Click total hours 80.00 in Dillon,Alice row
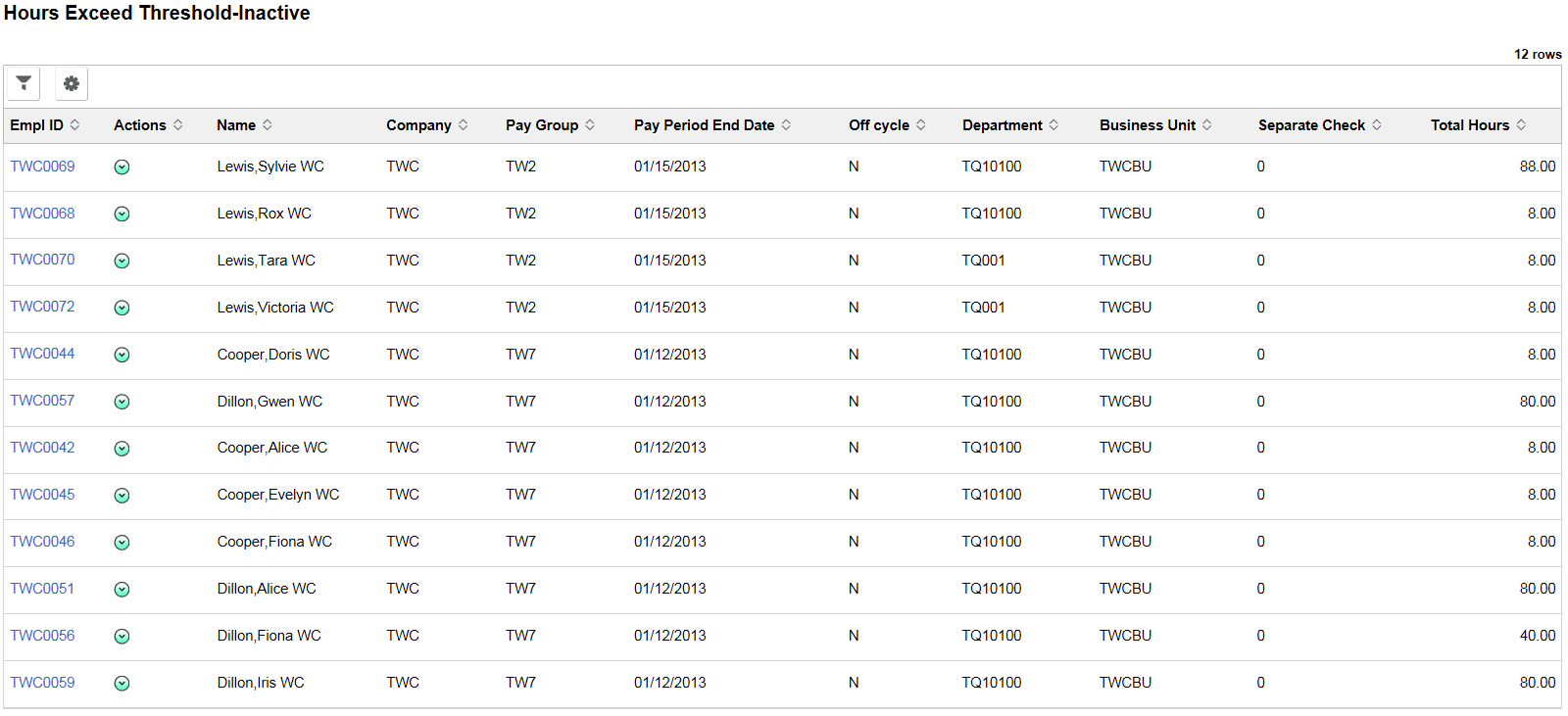 tap(1538, 589)
